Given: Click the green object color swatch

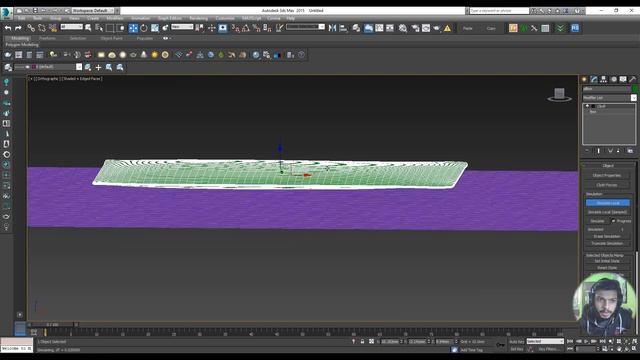Looking at the screenshot, I should [x=635, y=89].
